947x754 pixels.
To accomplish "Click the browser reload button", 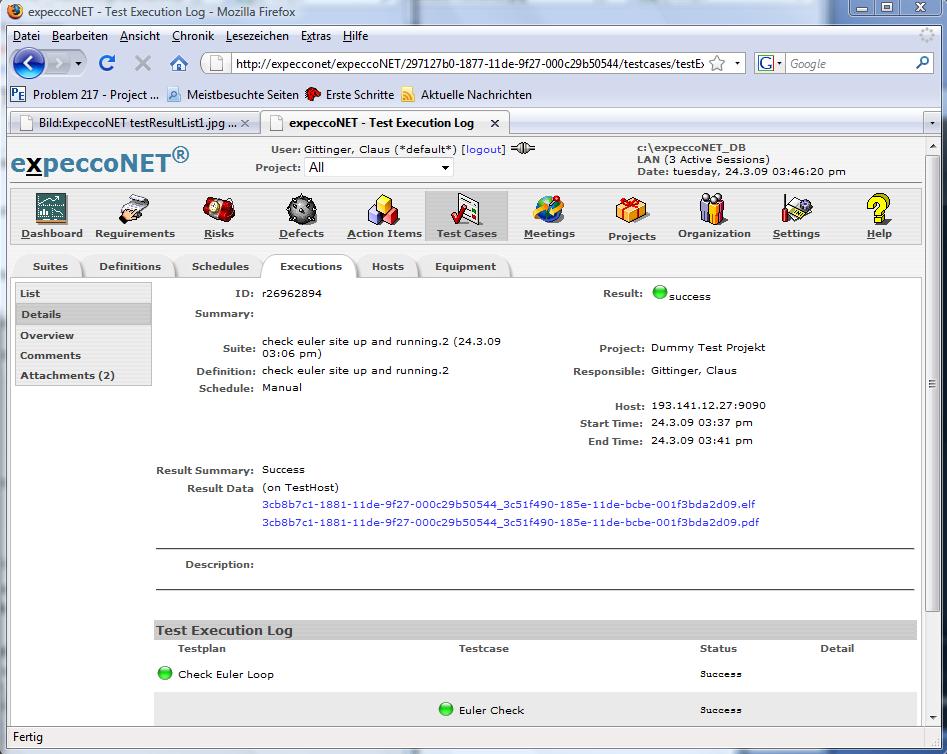I will coord(107,63).
